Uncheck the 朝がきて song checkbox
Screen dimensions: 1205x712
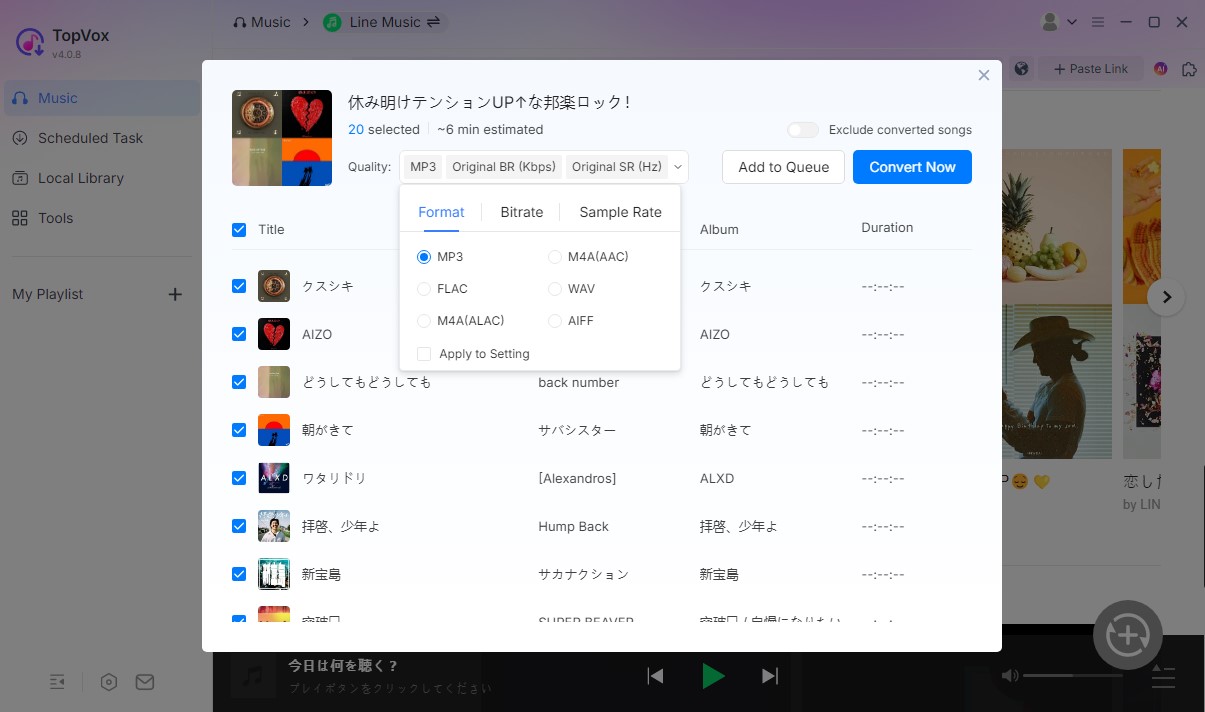coord(239,430)
